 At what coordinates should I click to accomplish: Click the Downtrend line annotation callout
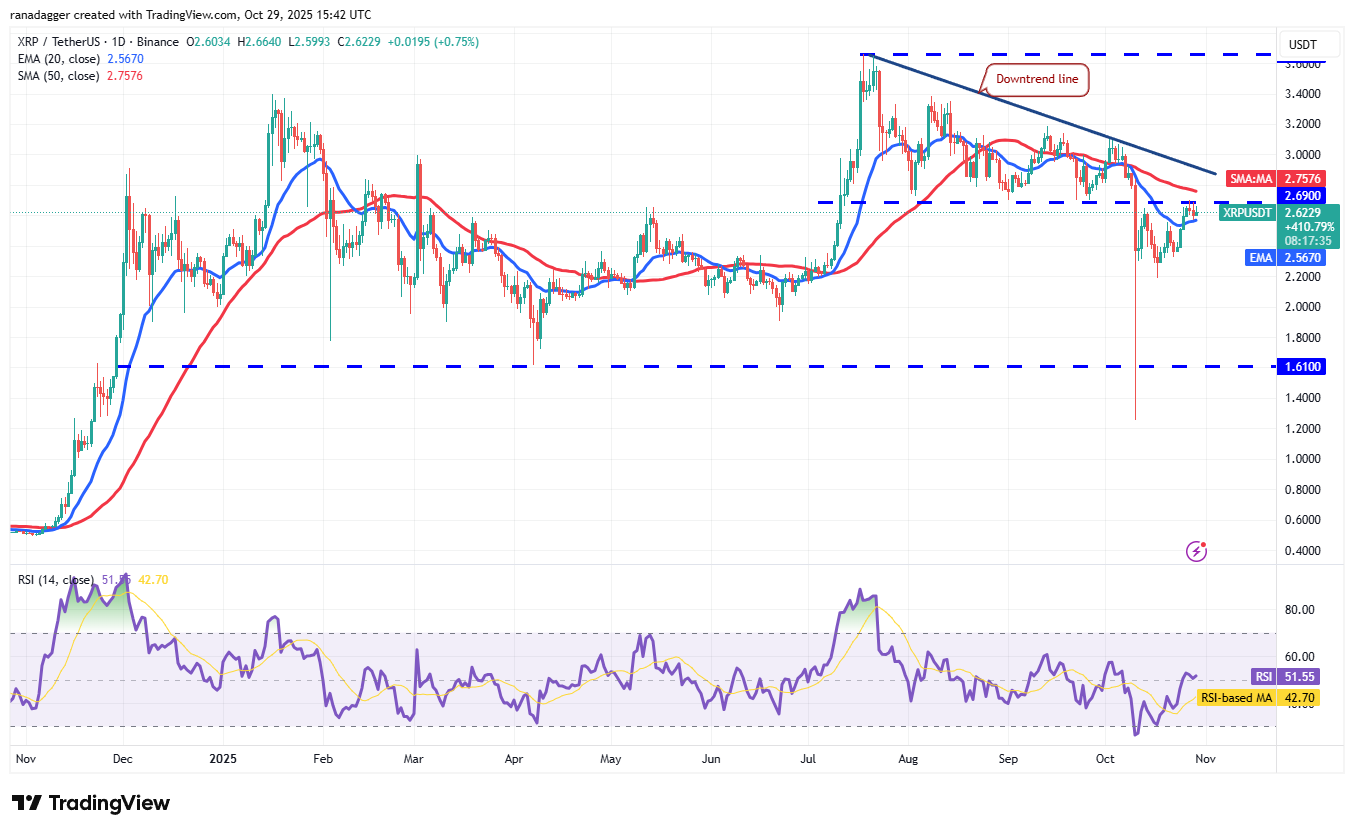pyautogui.click(x=1035, y=79)
